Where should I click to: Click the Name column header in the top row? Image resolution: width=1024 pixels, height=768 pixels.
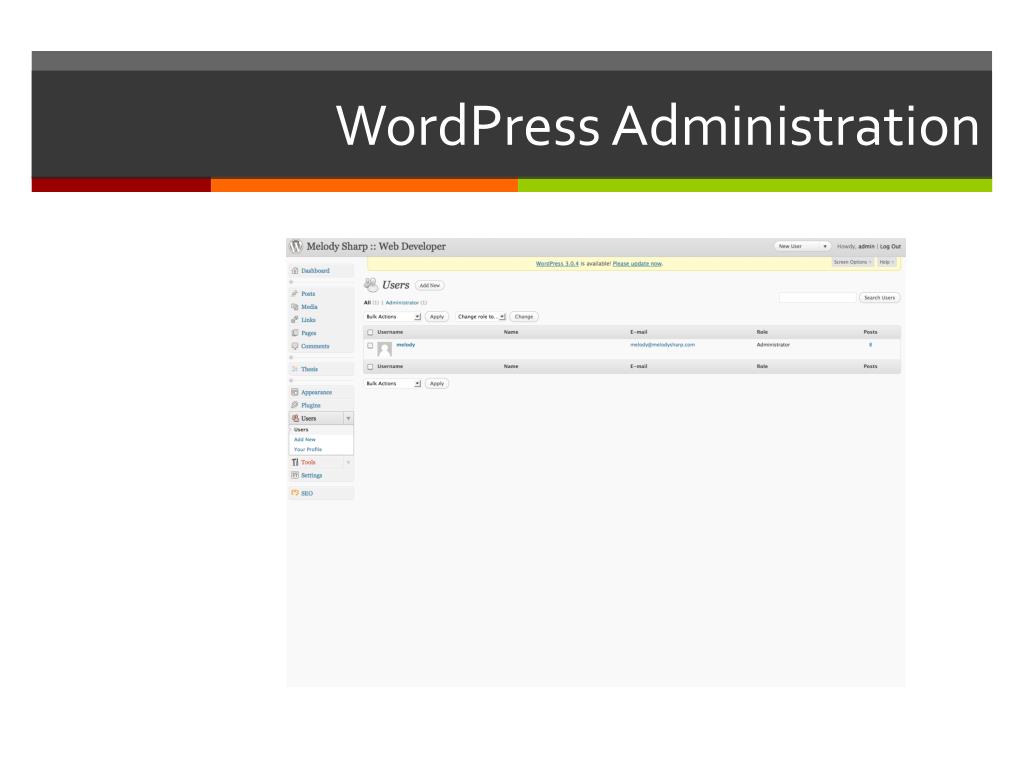coord(511,332)
